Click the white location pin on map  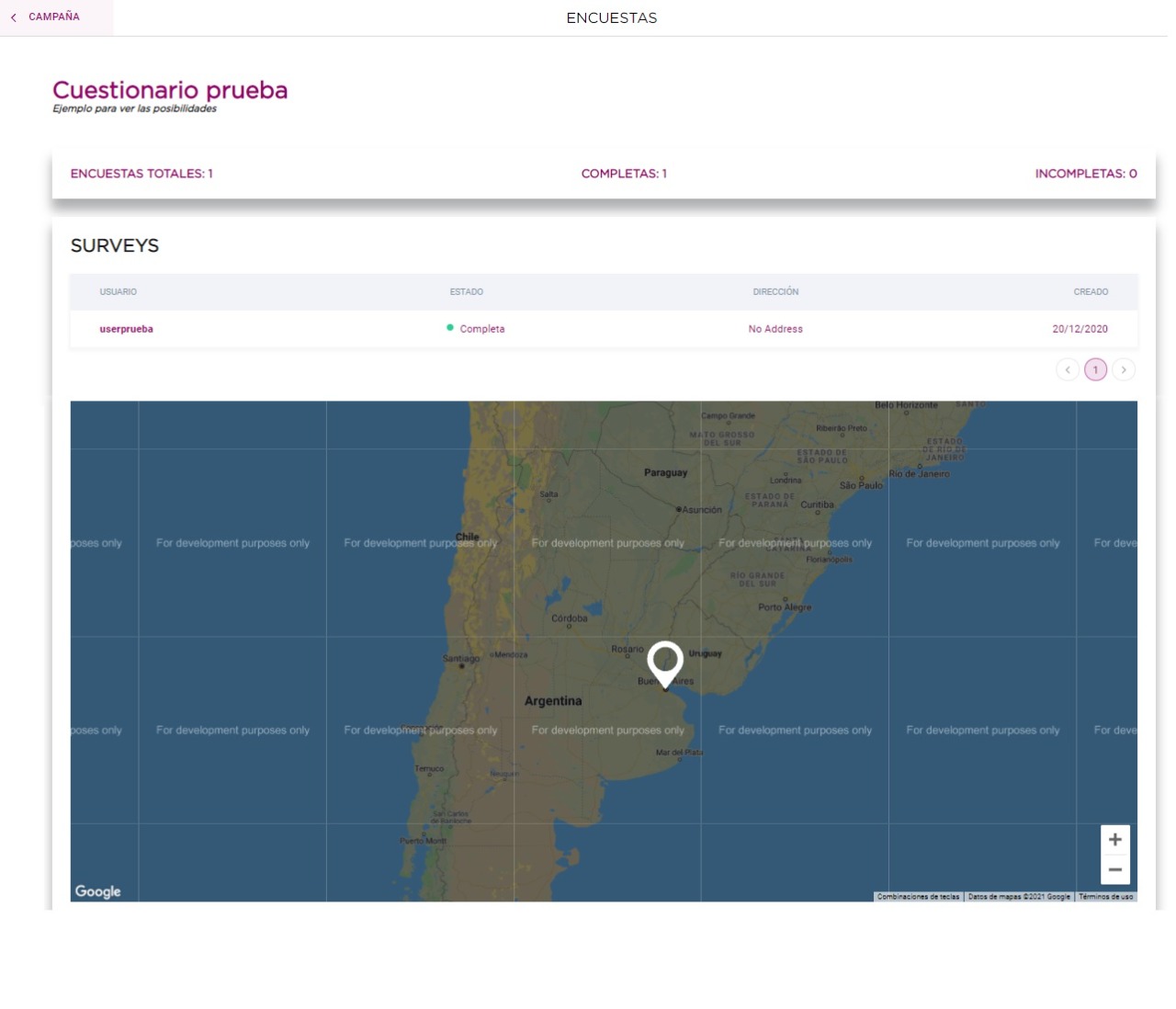pyautogui.click(x=665, y=662)
